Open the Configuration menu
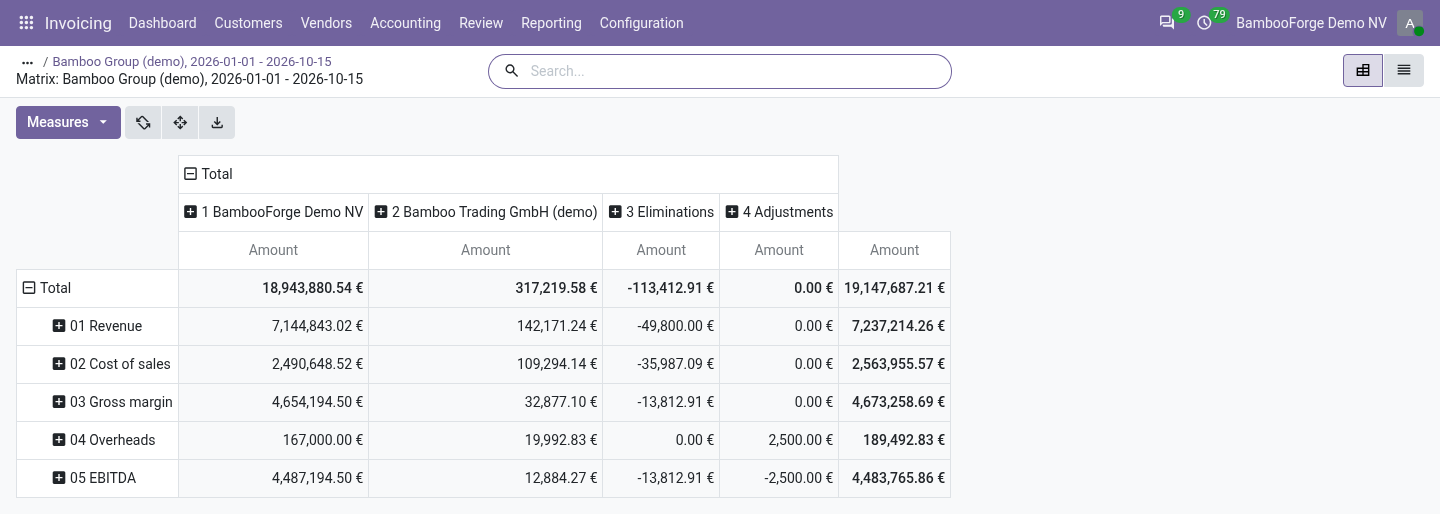The height and width of the screenshot is (514, 1440). (x=641, y=22)
